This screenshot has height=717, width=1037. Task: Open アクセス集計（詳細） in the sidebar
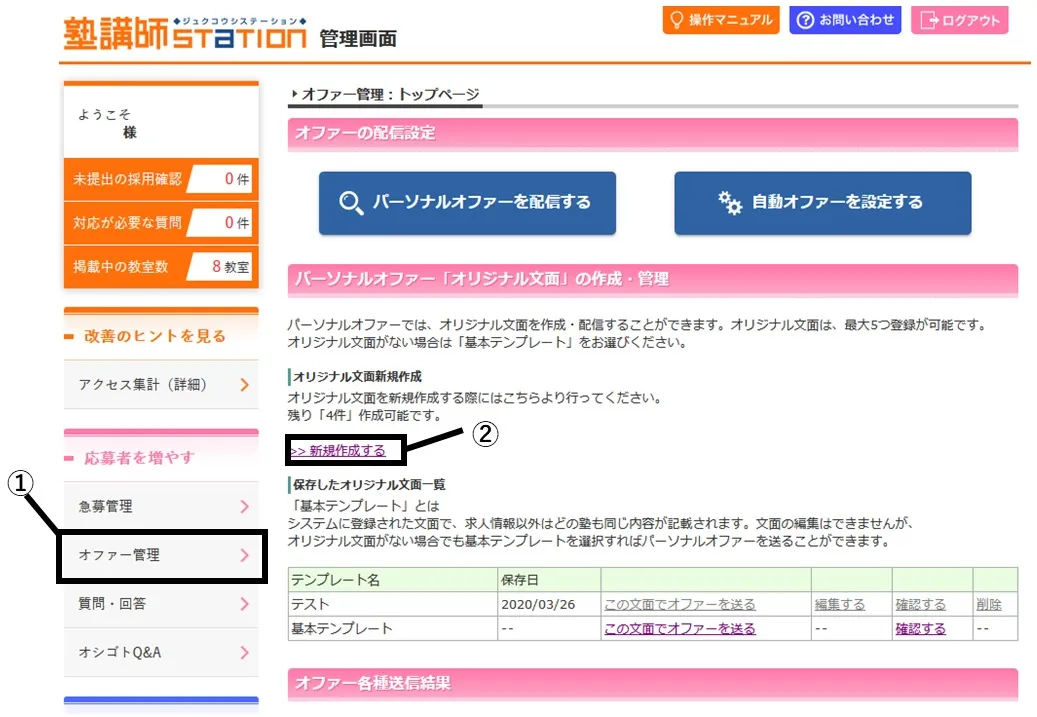tap(160, 385)
